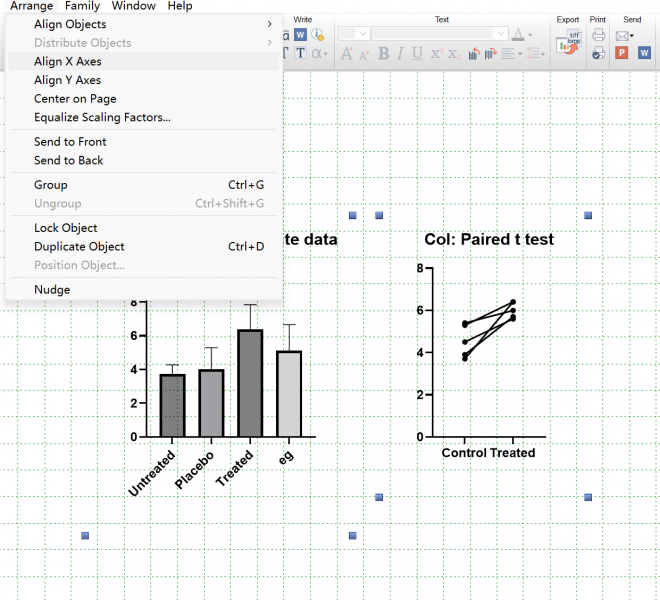Select Lock Object

tap(143, 227)
